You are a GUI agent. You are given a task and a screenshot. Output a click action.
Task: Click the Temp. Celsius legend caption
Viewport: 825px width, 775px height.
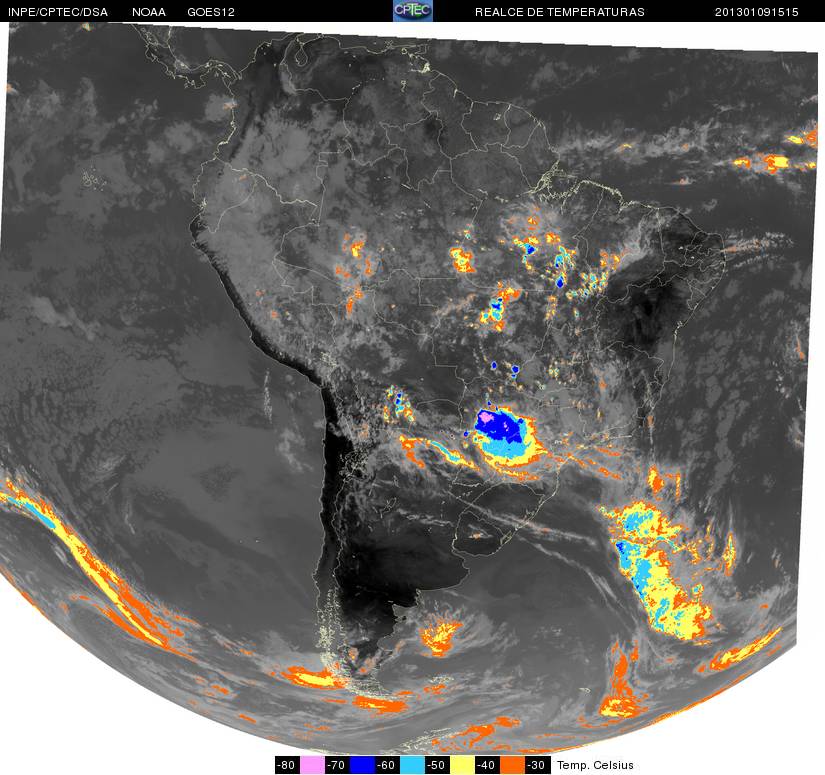[595, 765]
